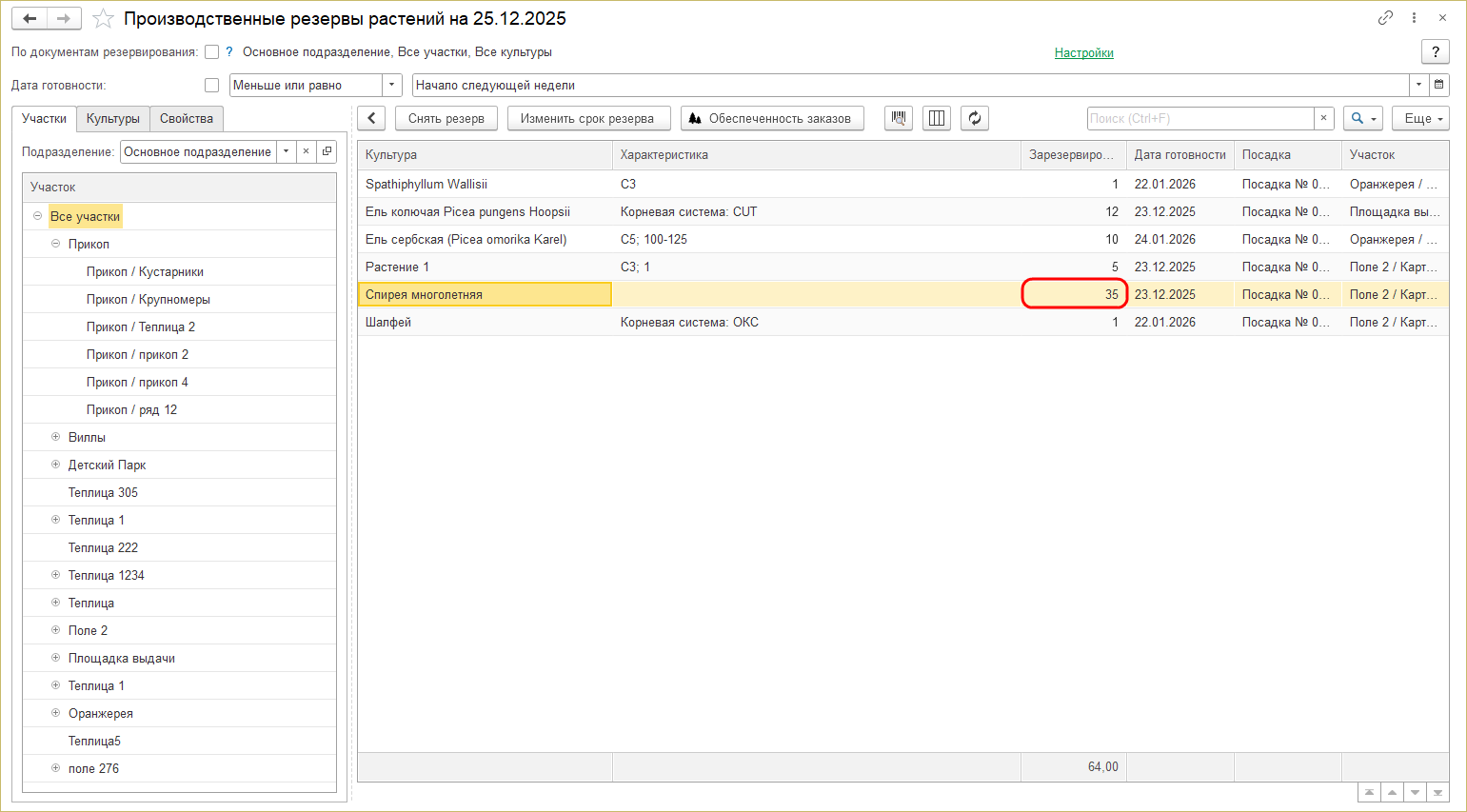Image resolution: width=1467 pixels, height=812 pixels.
Task: Select Теплица5 in the tree
Action: (x=94, y=741)
